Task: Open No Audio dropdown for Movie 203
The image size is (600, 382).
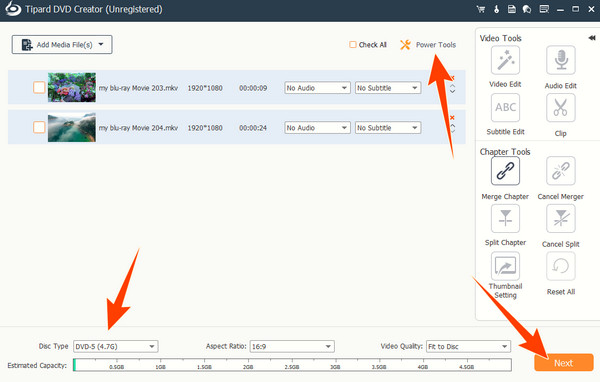Action: (x=317, y=88)
